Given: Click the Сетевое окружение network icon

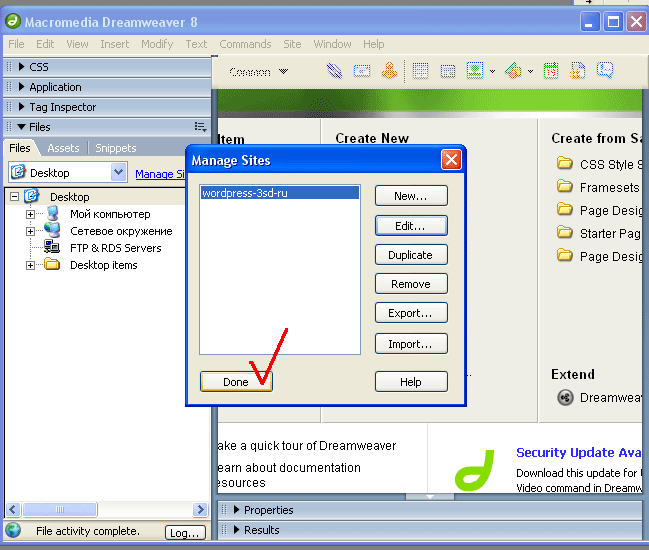Looking at the screenshot, I should [x=53, y=230].
